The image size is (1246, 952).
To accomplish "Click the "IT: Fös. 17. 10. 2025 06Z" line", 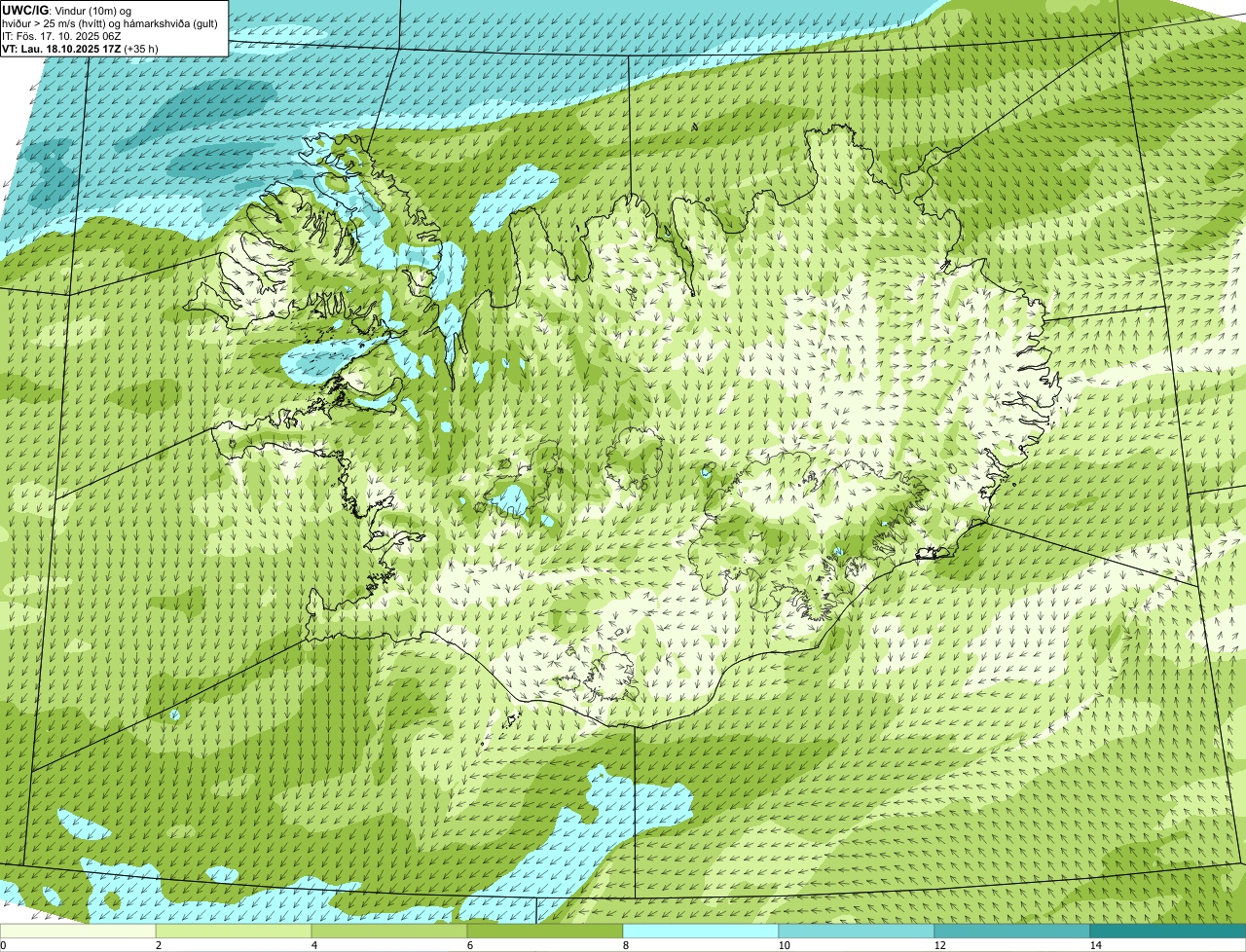I will coord(62,36).
